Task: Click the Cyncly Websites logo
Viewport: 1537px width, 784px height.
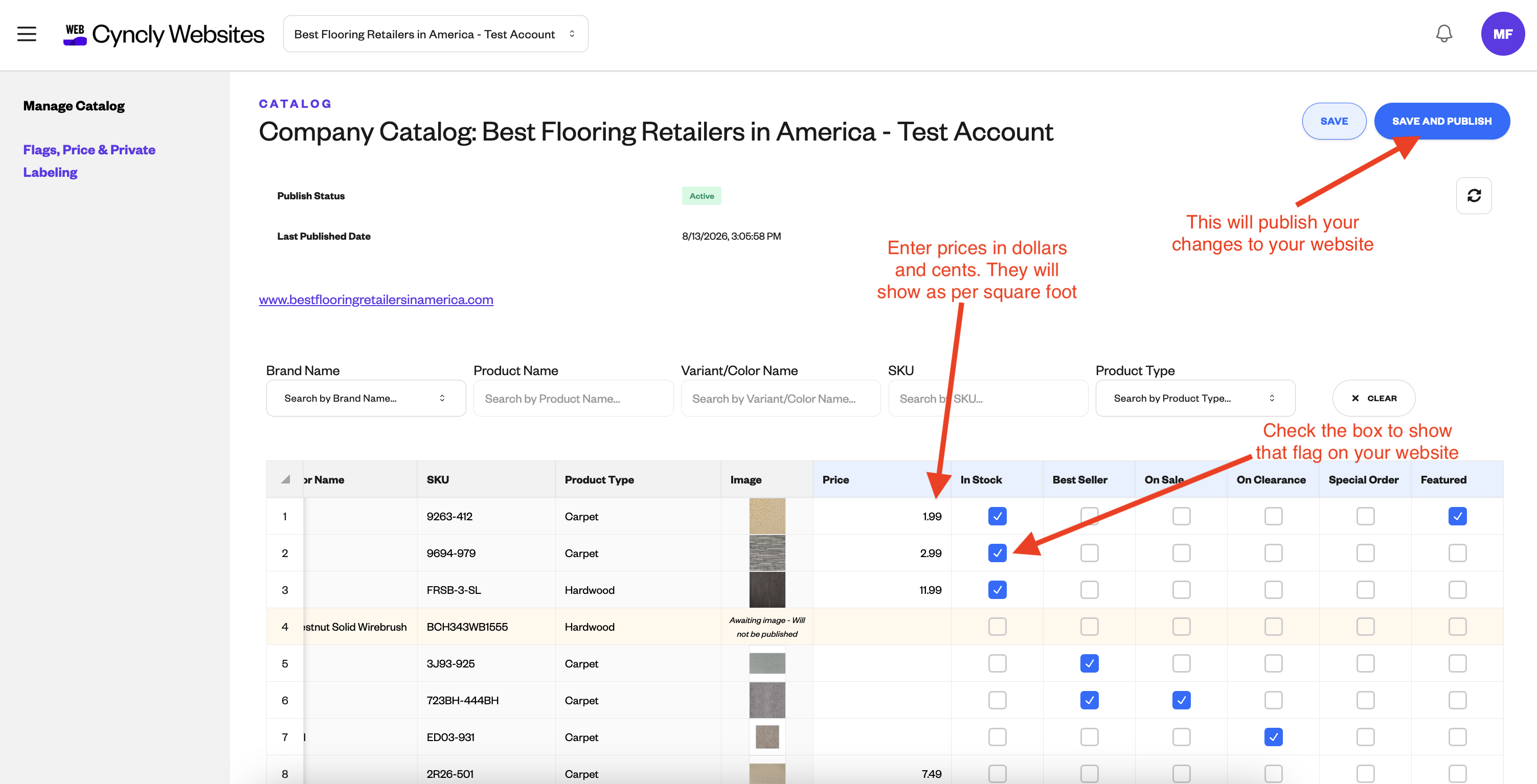Action: [164, 34]
